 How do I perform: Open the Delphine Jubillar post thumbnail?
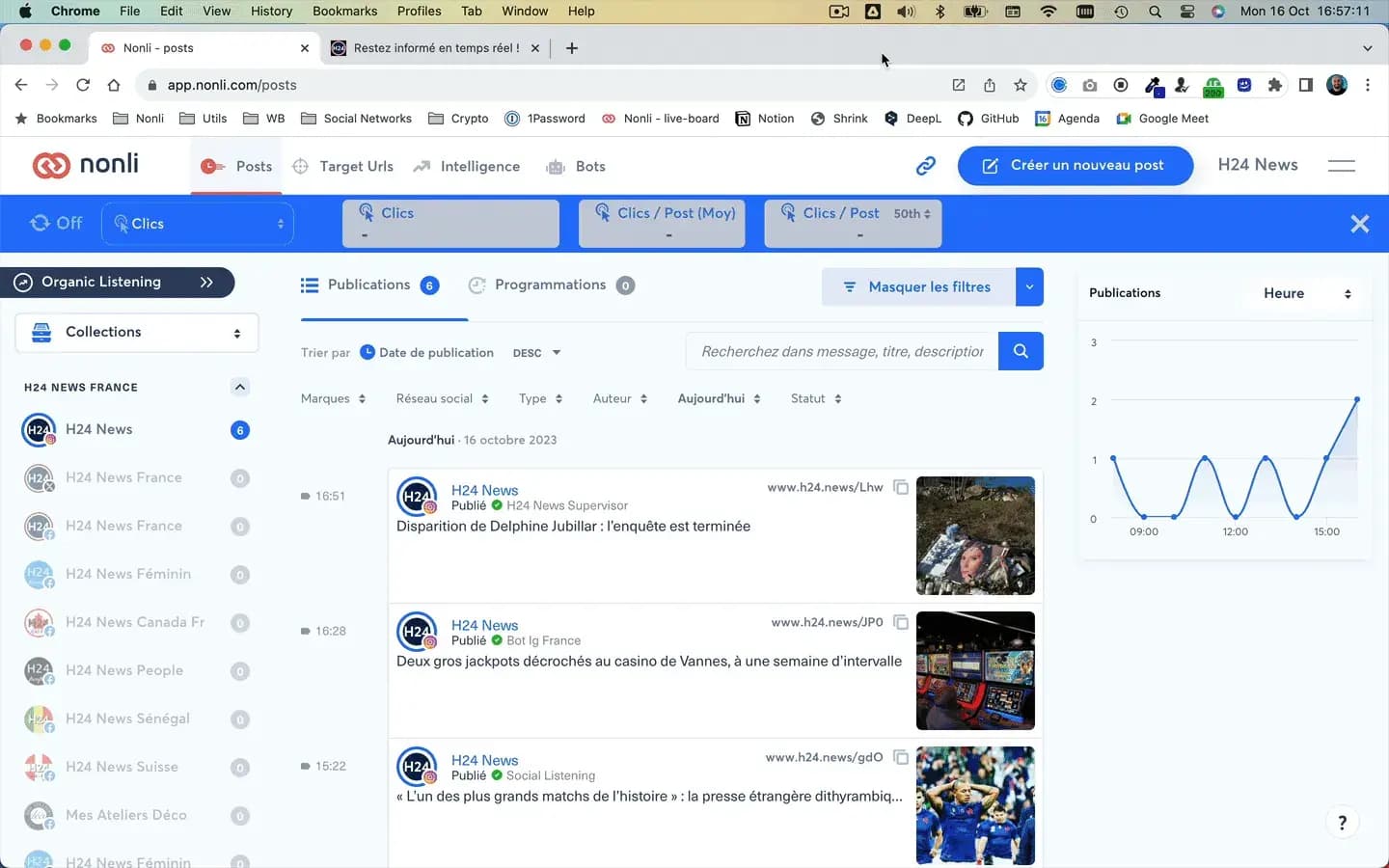[x=975, y=535]
